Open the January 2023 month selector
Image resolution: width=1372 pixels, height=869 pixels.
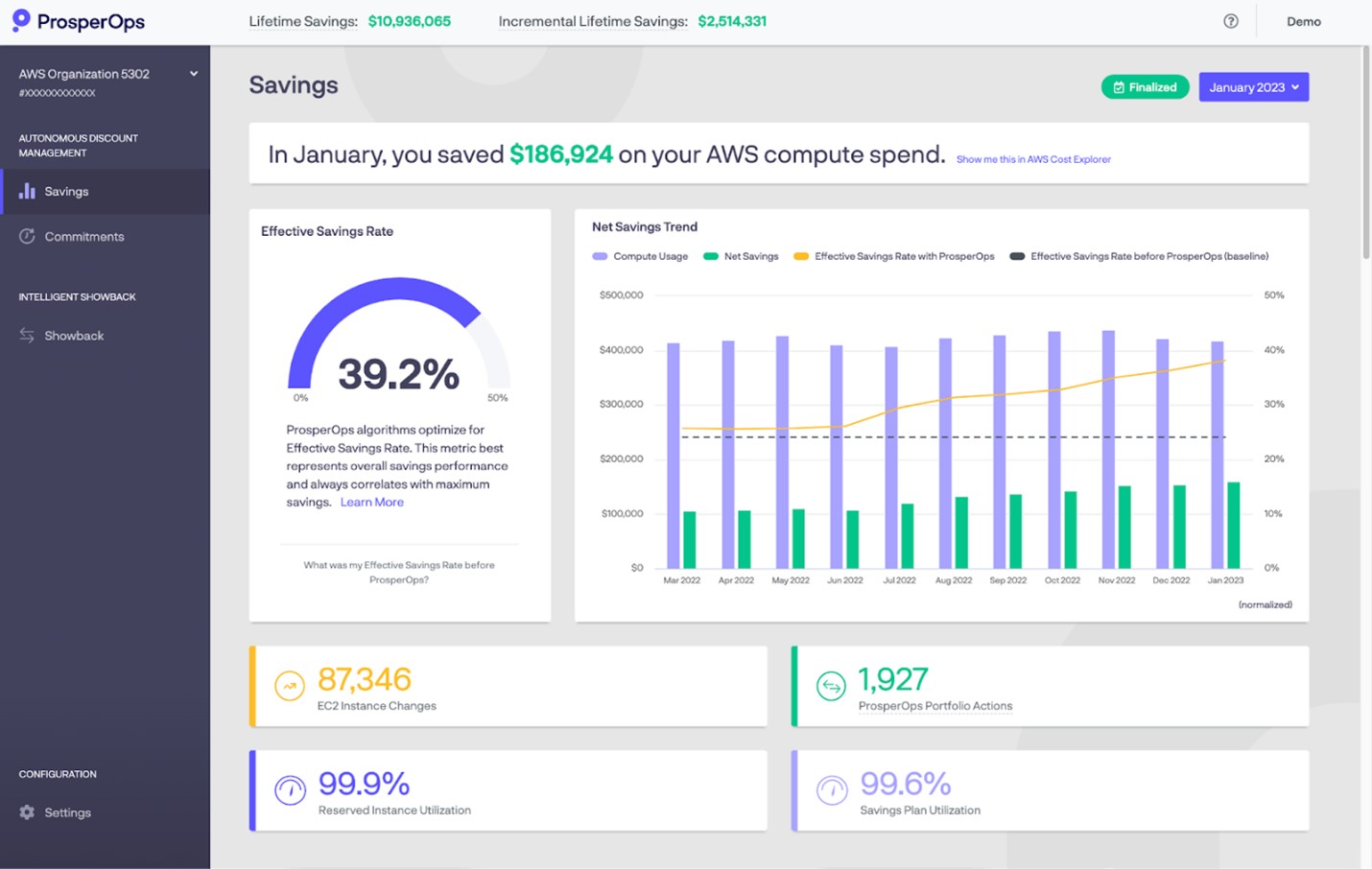click(1253, 86)
